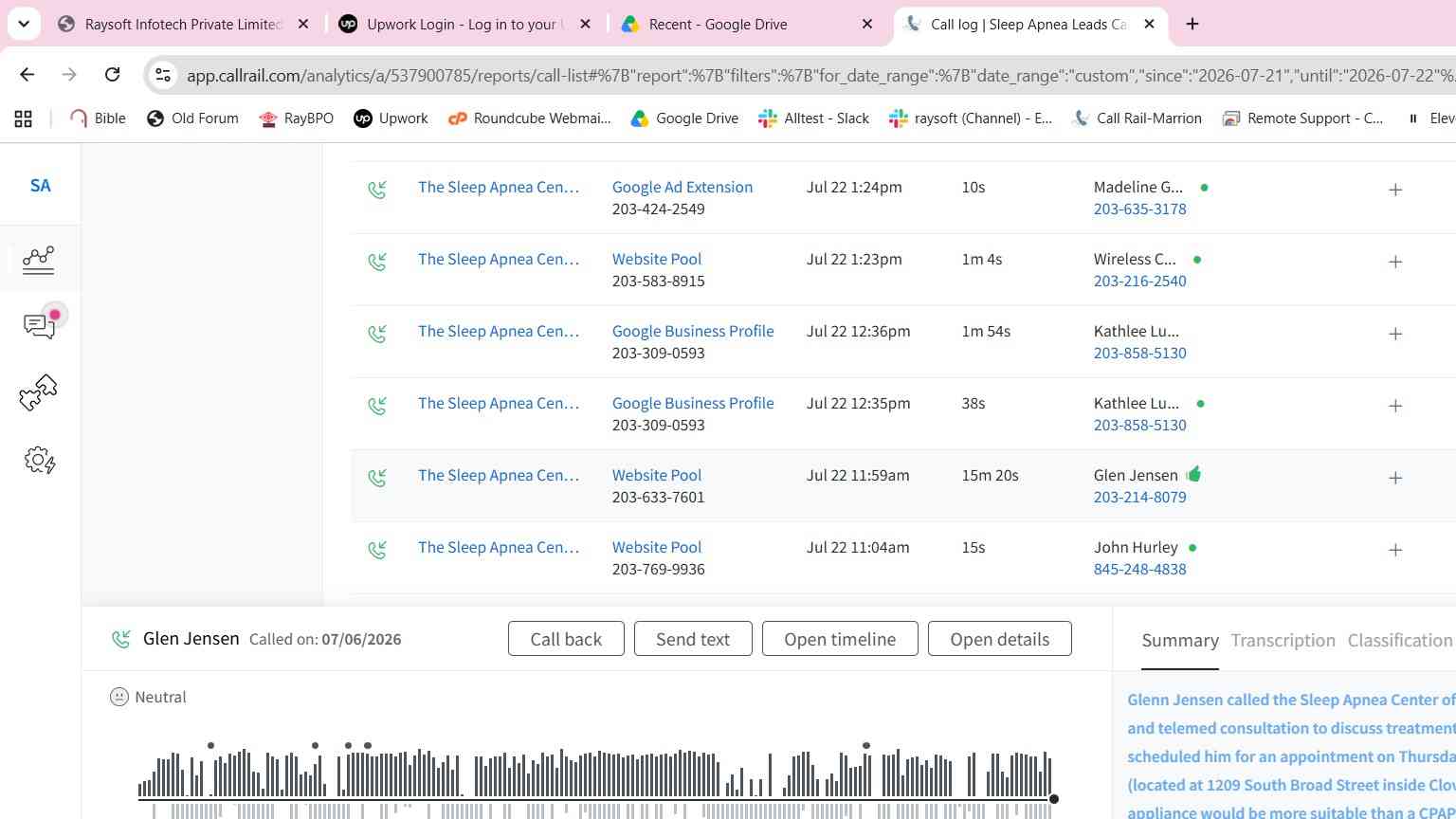The width and height of the screenshot is (1456, 819).
Task: Open the Settings gear icon in sidebar
Action: [x=40, y=461]
